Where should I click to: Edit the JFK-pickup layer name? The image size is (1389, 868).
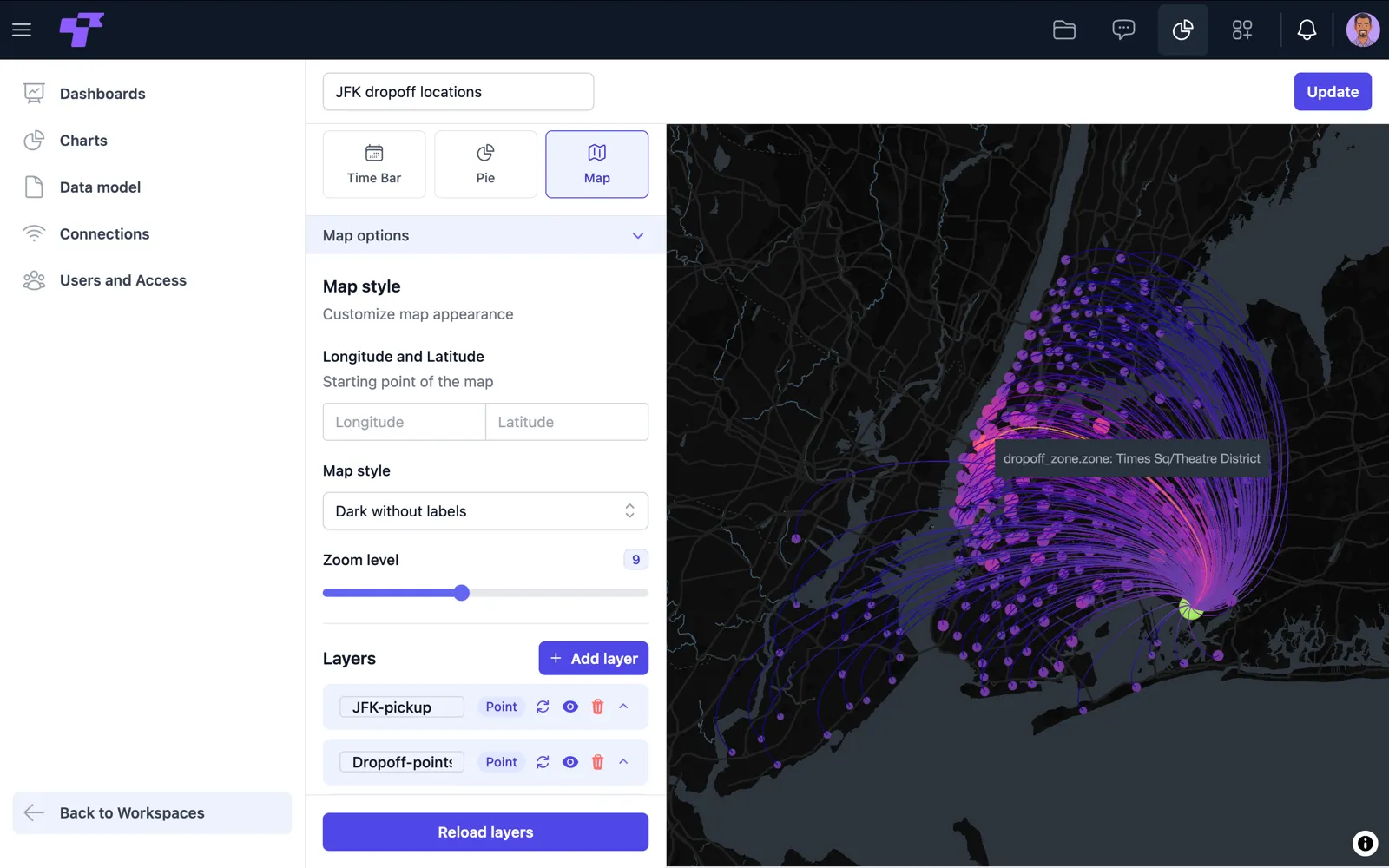point(402,707)
